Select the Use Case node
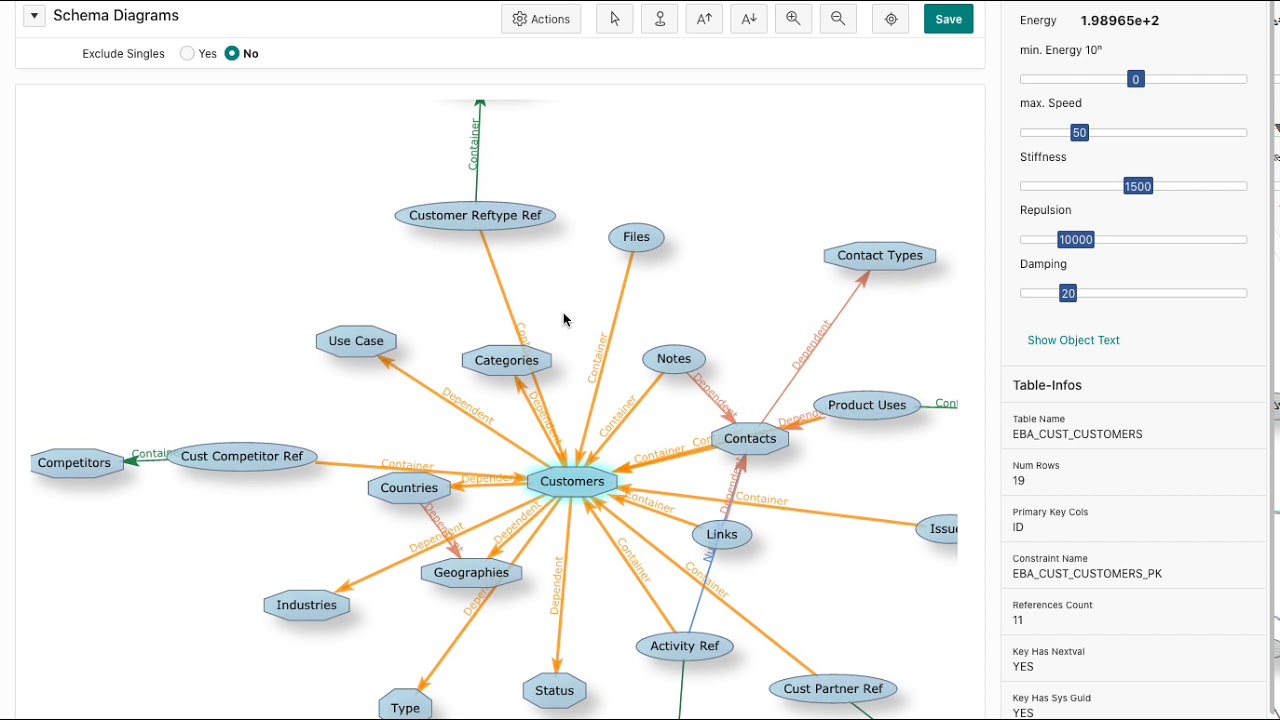This screenshot has height=720, width=1280. (356, 340)
